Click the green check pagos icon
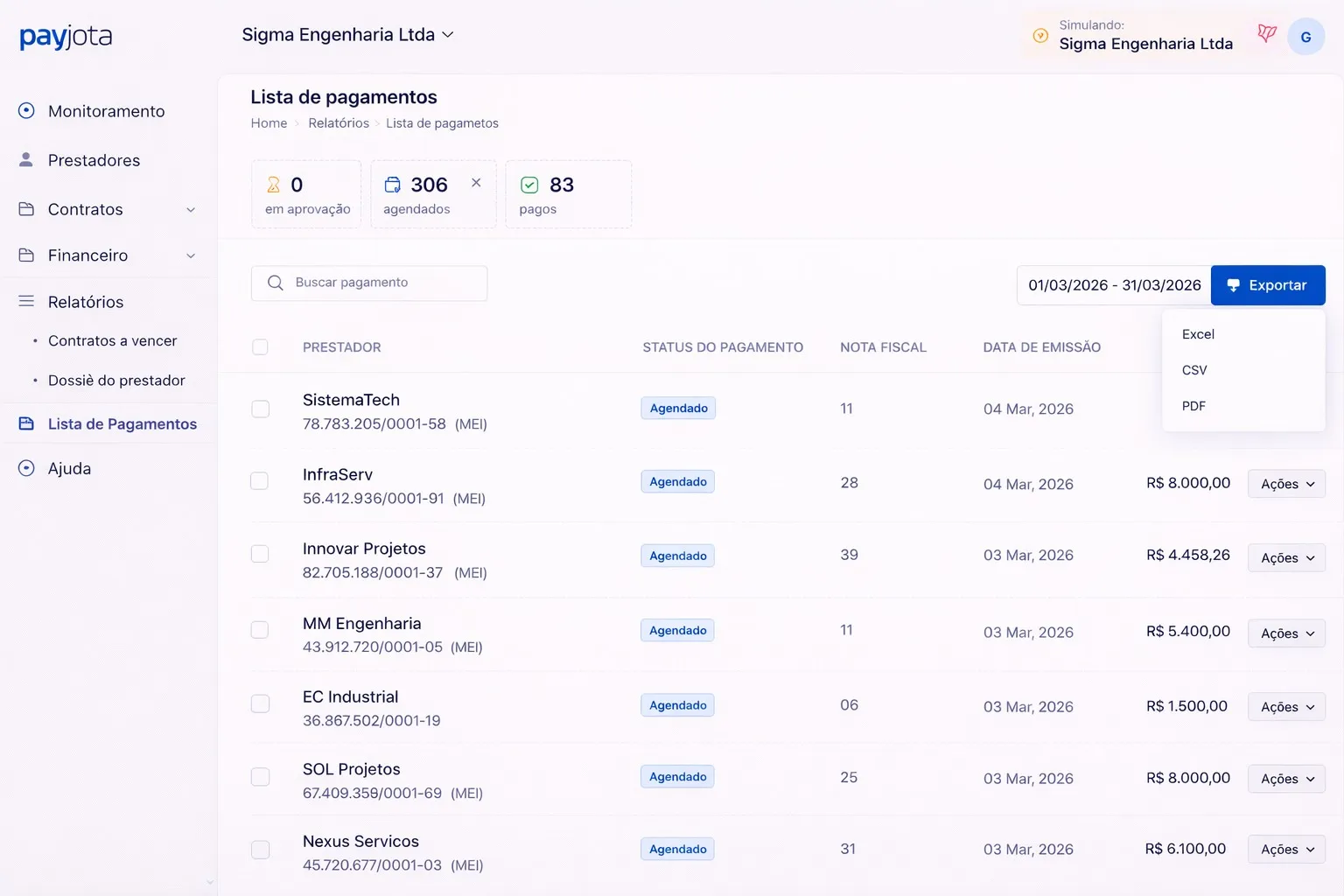 click(529, 185)
